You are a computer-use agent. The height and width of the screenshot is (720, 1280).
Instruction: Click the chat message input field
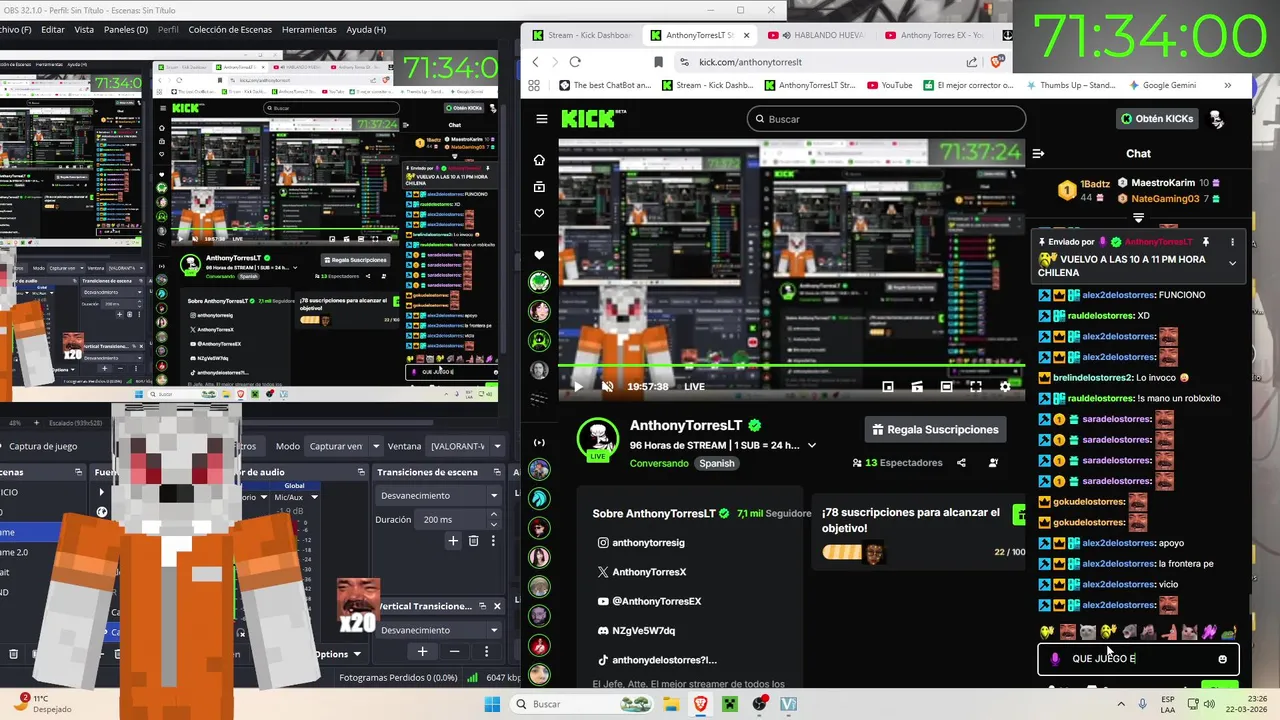(1138, 659)
